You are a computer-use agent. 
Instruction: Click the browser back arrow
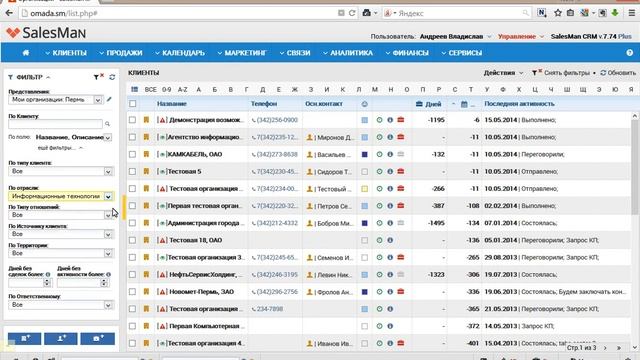point(9,13)
